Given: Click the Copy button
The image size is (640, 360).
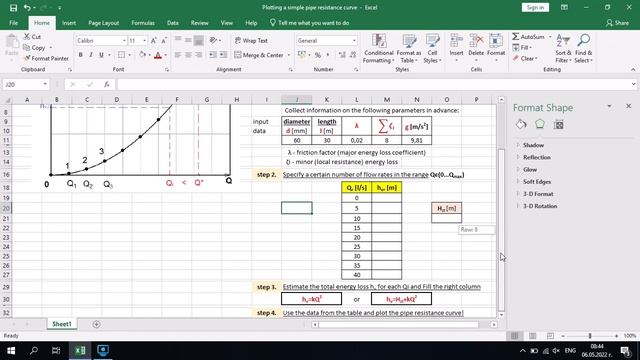Looking at the screenshot, I should click(x=34, y=48).
